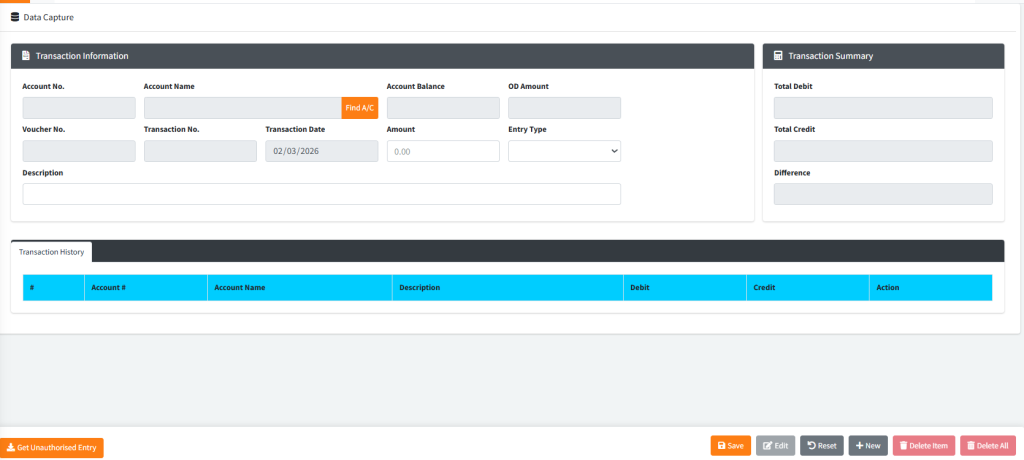Click the Data Capture database icon

pos(15,17)
